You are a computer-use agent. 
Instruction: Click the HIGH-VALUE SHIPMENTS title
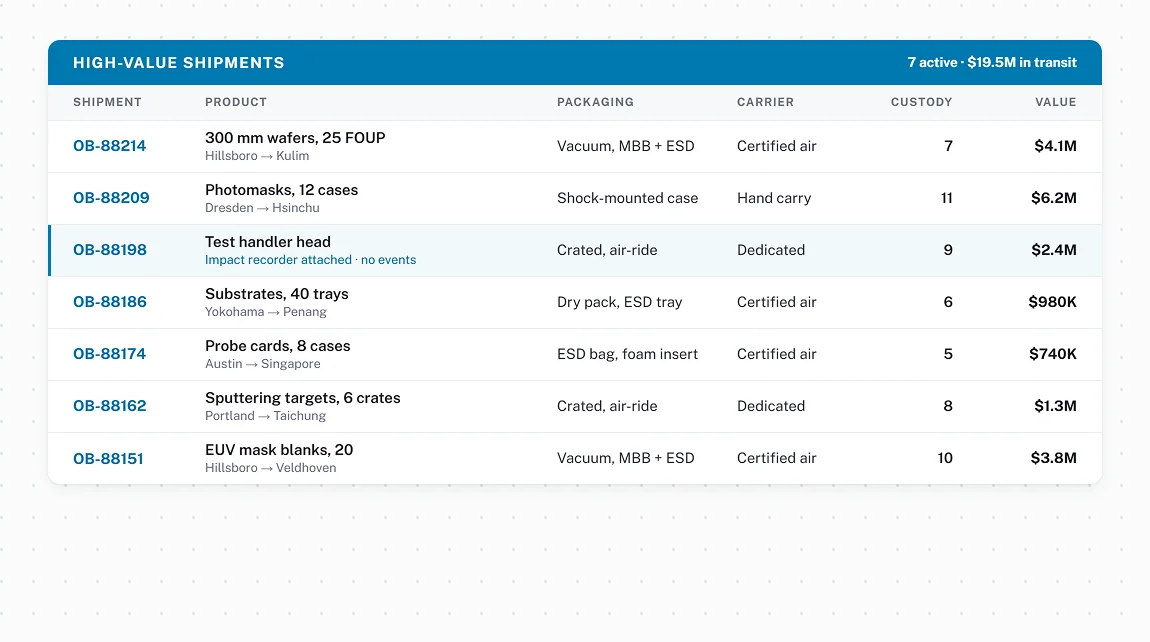[x=178, y=63]
